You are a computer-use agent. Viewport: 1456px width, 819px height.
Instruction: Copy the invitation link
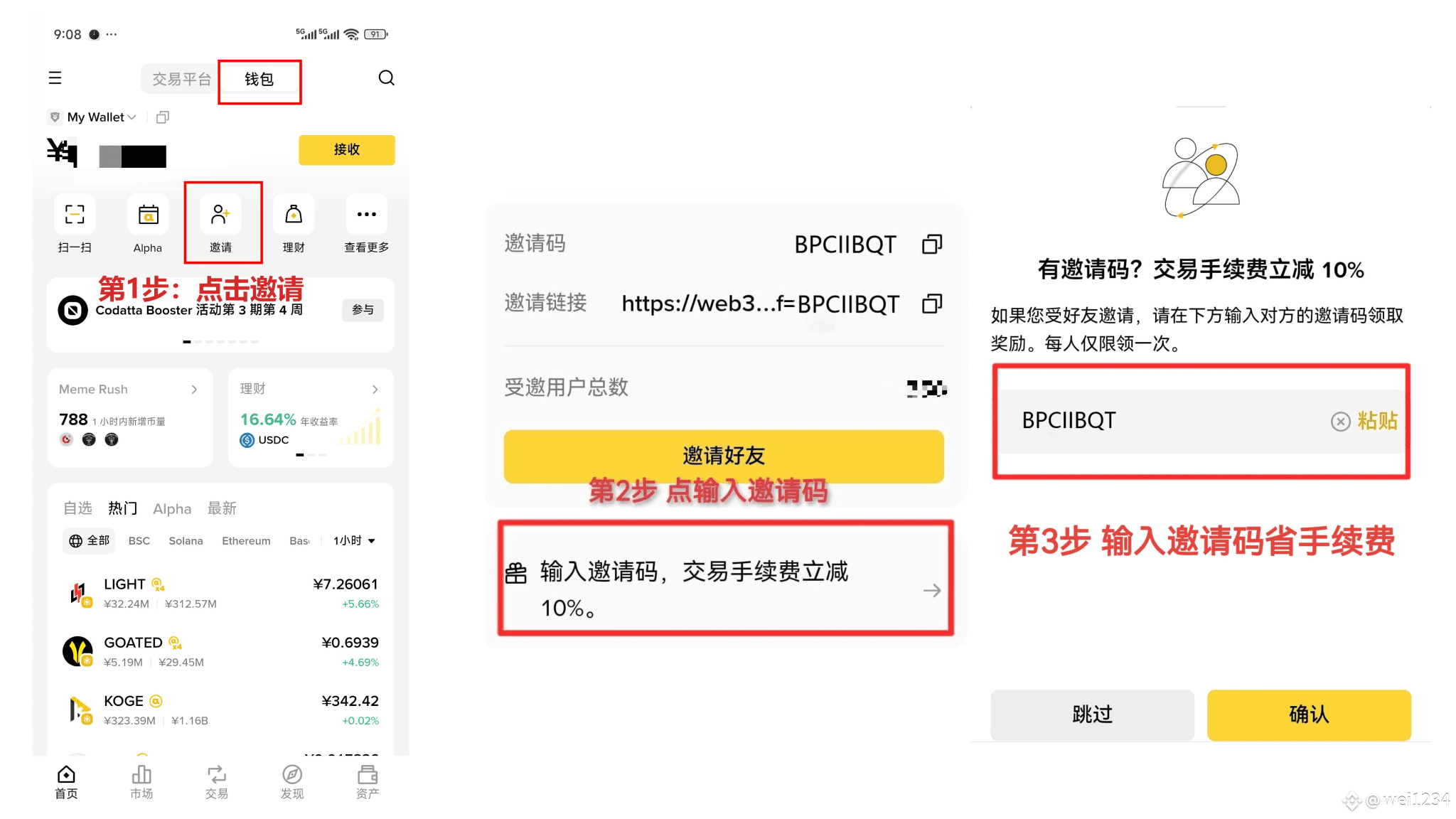pos(931,304)
